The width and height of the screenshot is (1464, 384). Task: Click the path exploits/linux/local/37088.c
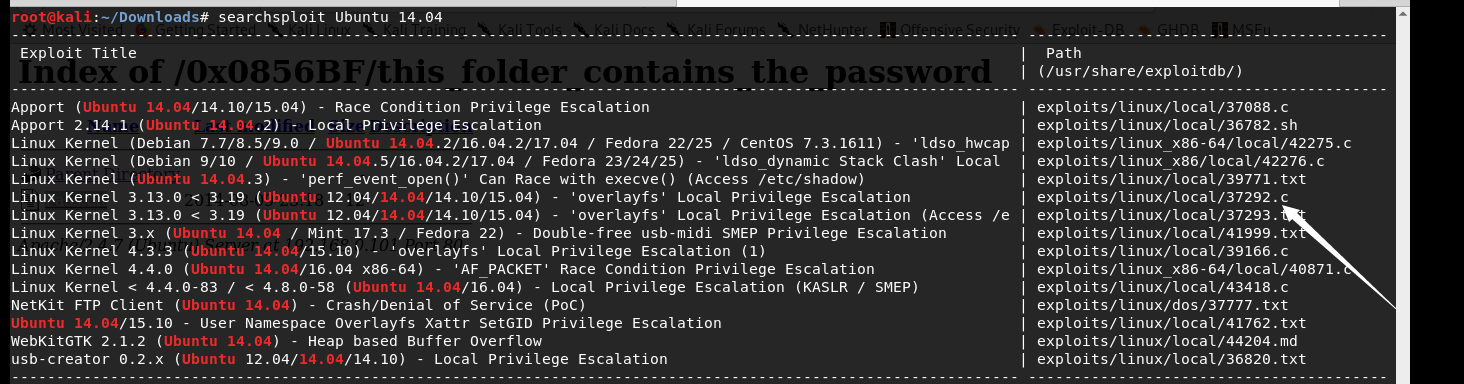coord(1162,107)
